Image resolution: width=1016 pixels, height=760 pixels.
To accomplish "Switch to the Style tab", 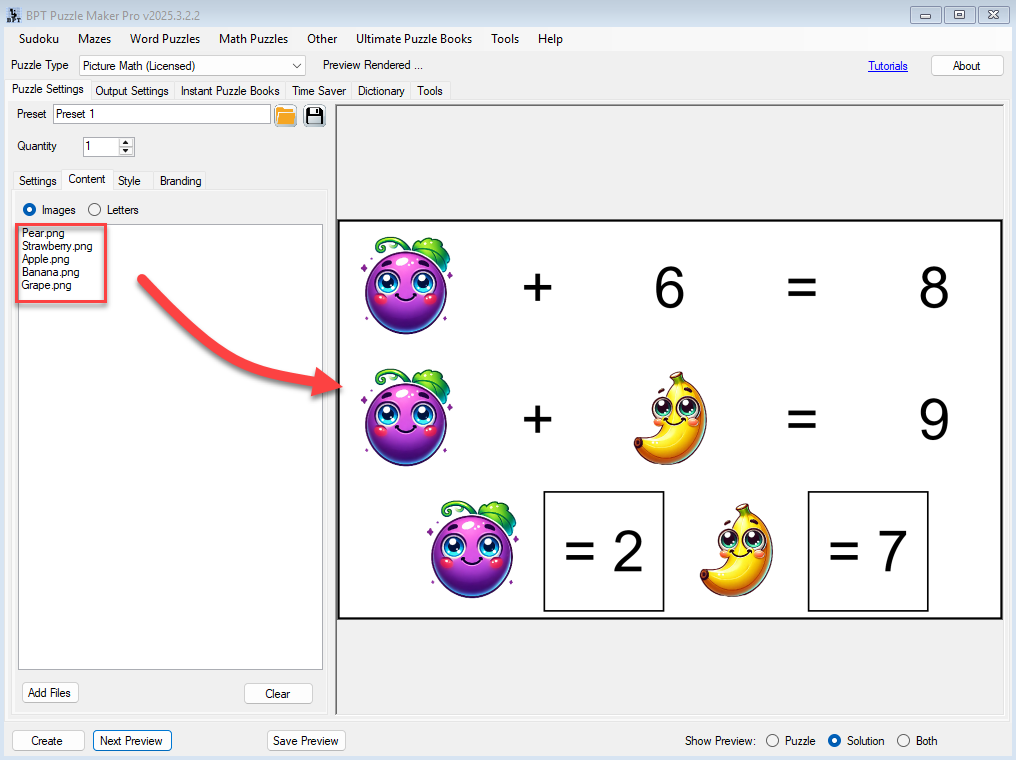I will [x=129, y=181].
